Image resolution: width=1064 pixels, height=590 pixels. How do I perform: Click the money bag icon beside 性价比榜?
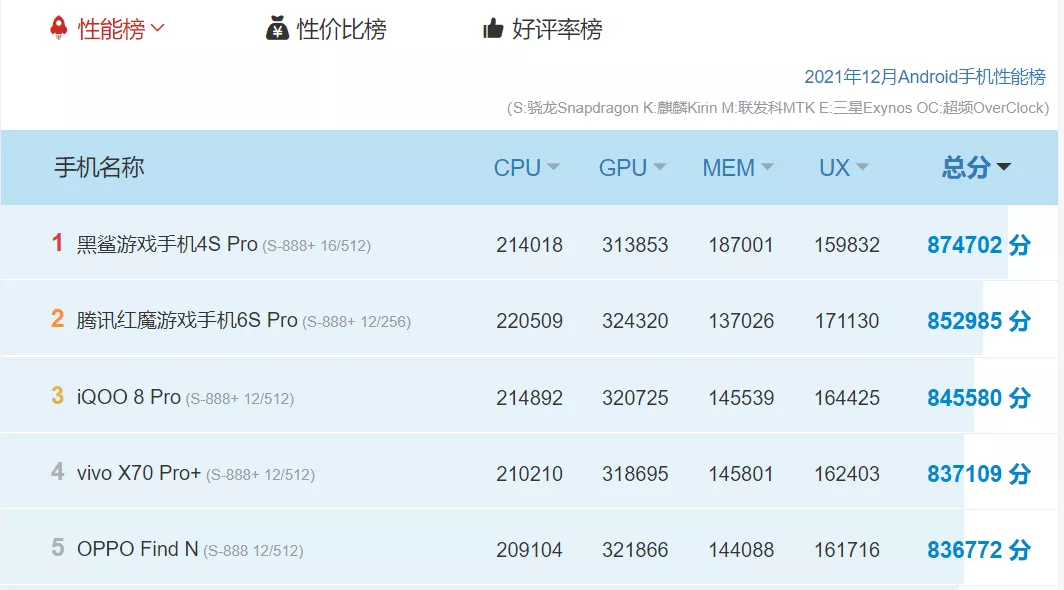pos(277,29)
